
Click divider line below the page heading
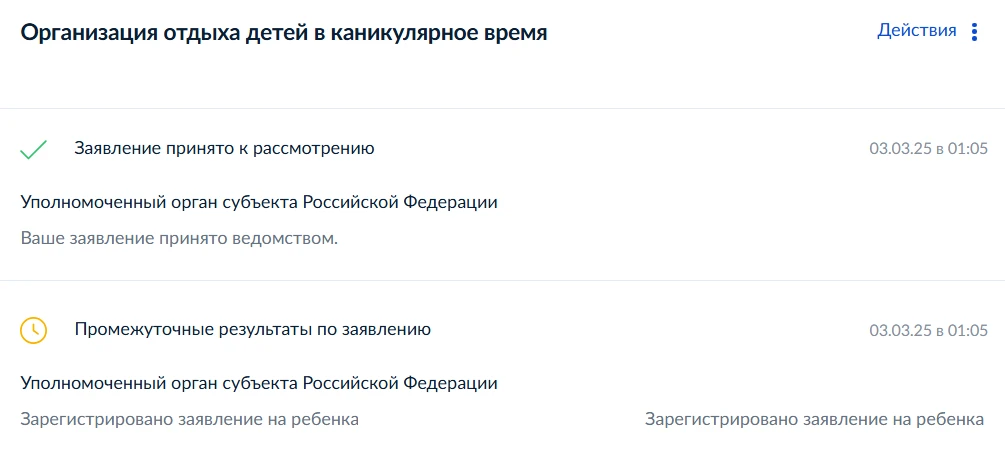[x=502, y=108]
